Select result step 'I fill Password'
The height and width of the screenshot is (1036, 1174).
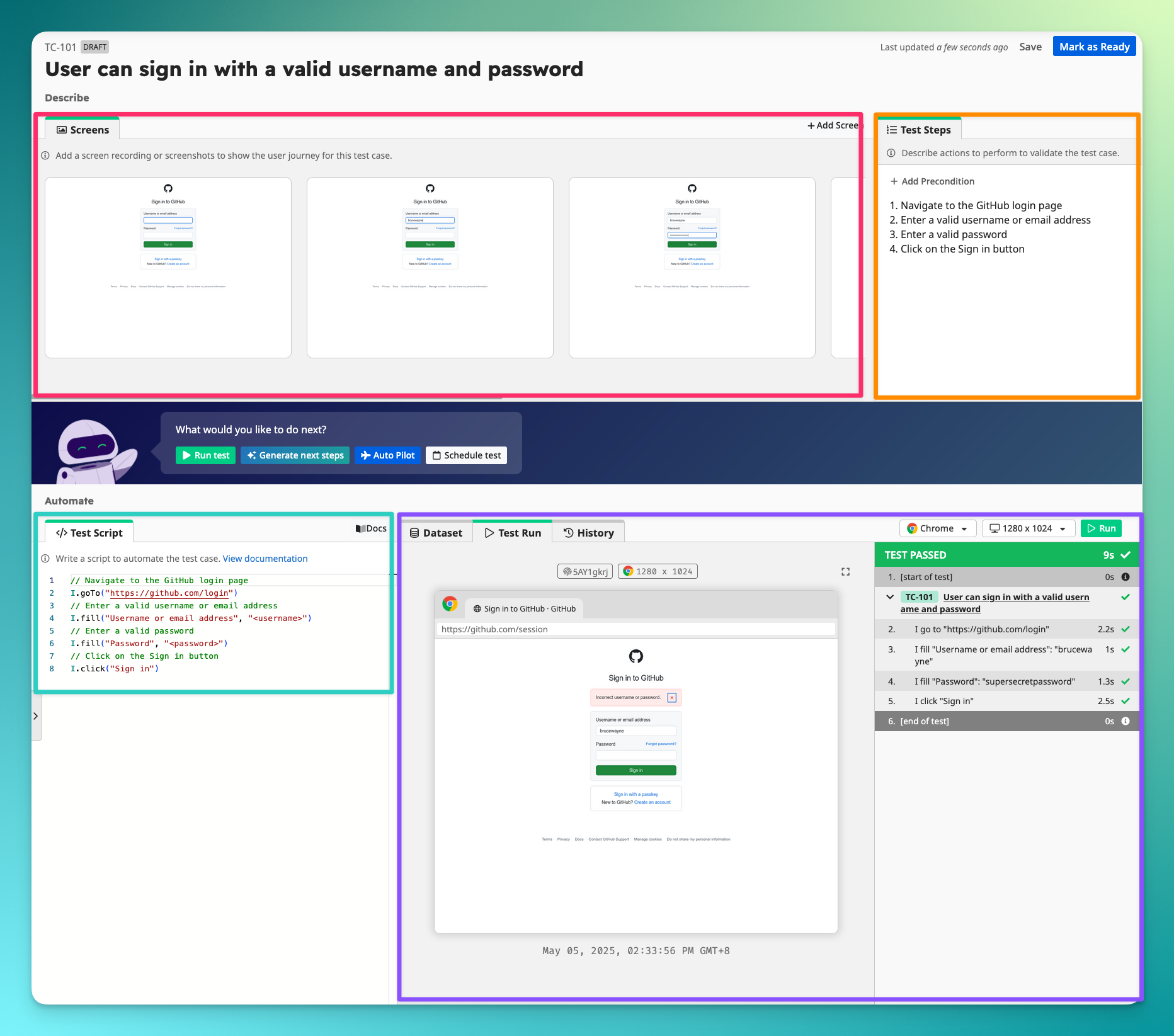1007,681
